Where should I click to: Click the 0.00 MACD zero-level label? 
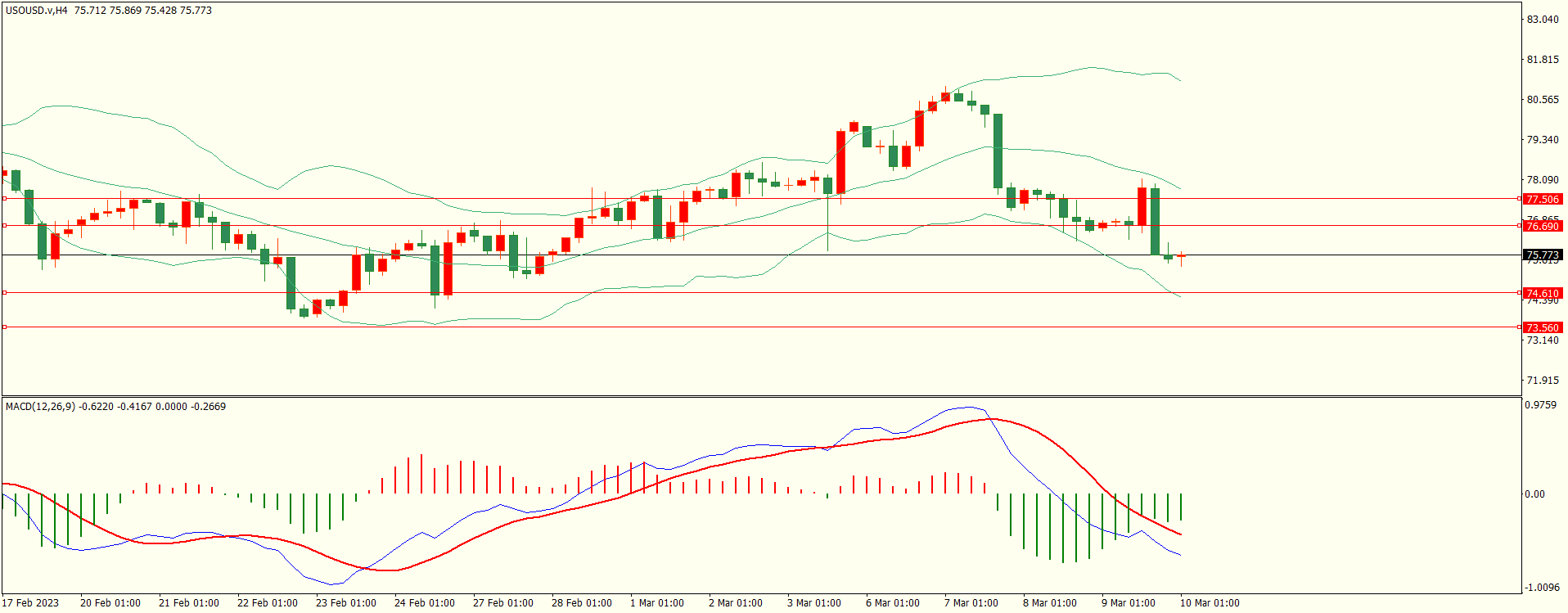(x=1535, y=494)
